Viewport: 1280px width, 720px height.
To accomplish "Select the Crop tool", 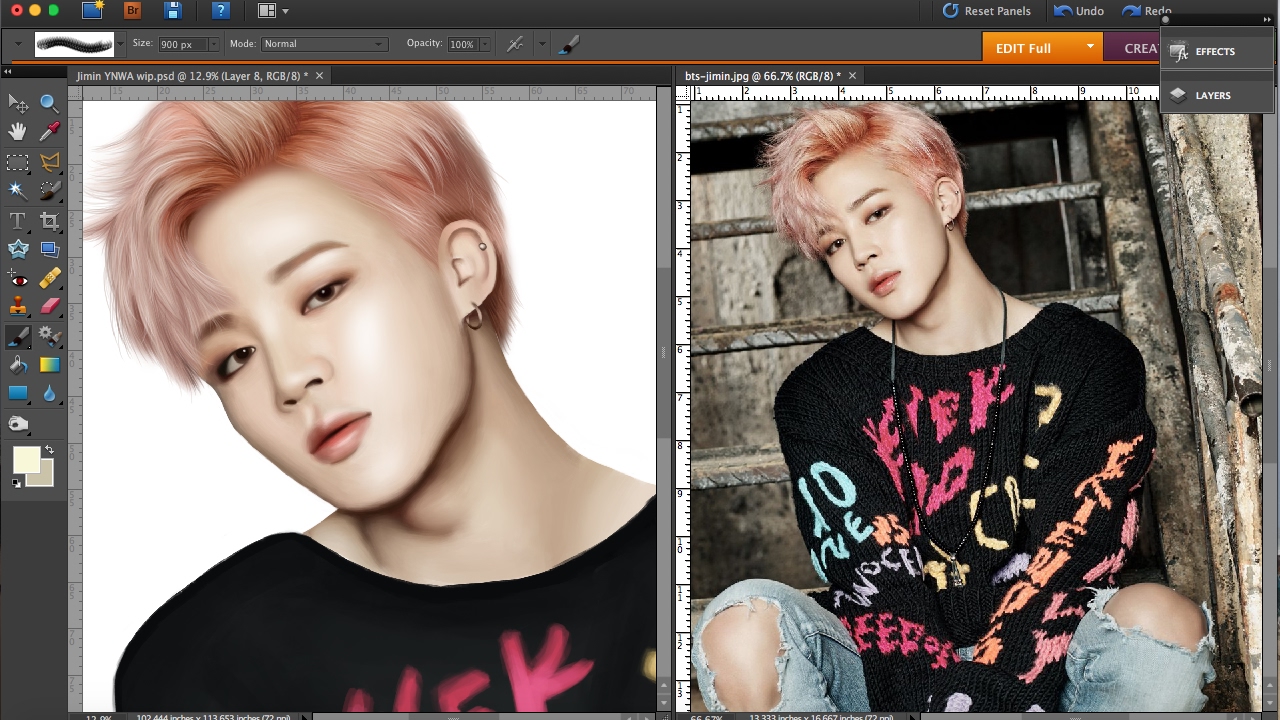I will pos(49,221).
